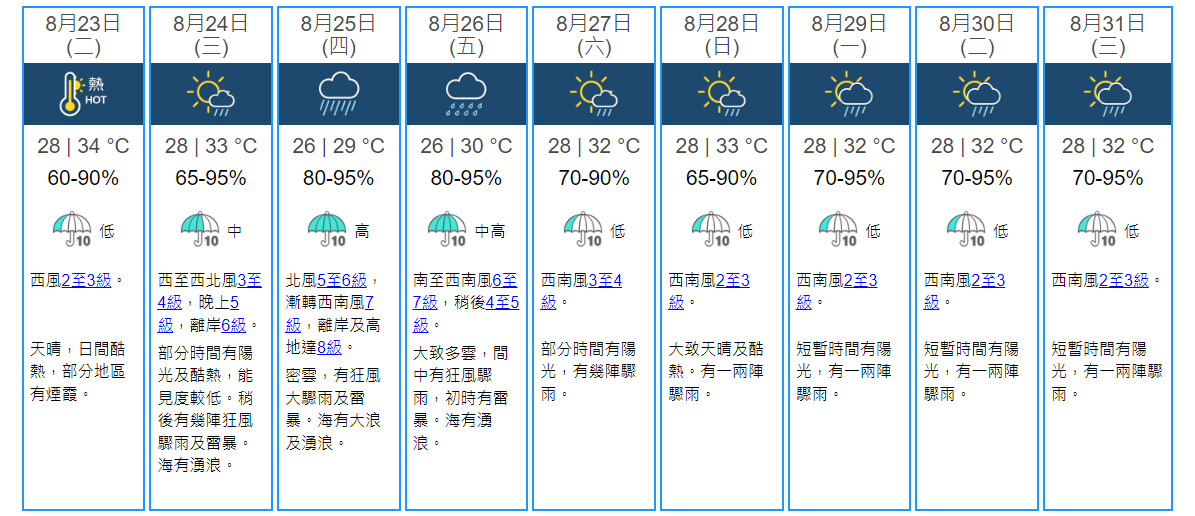Click the weather icon for 8月29日
1195x516 pixels.
[x=849, y=94]
